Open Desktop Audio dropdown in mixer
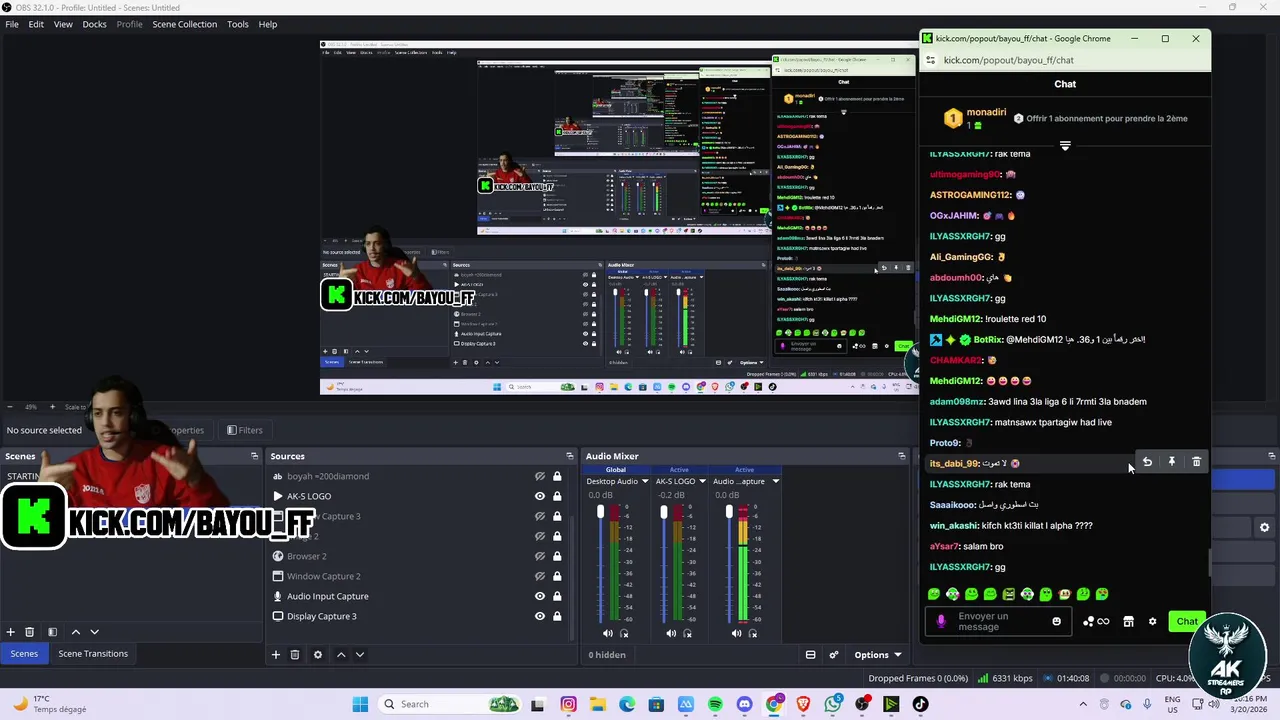 645,481
